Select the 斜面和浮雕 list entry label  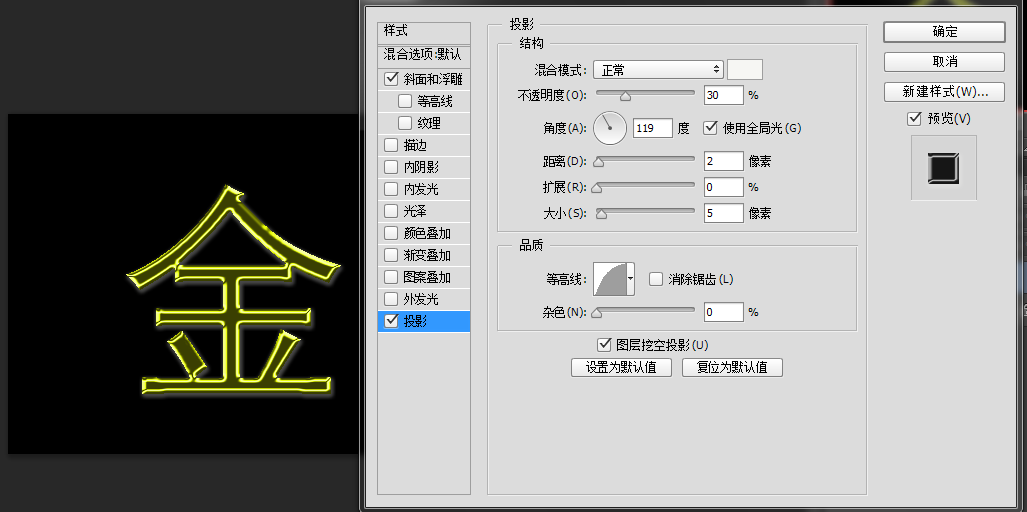pos(433,79)
